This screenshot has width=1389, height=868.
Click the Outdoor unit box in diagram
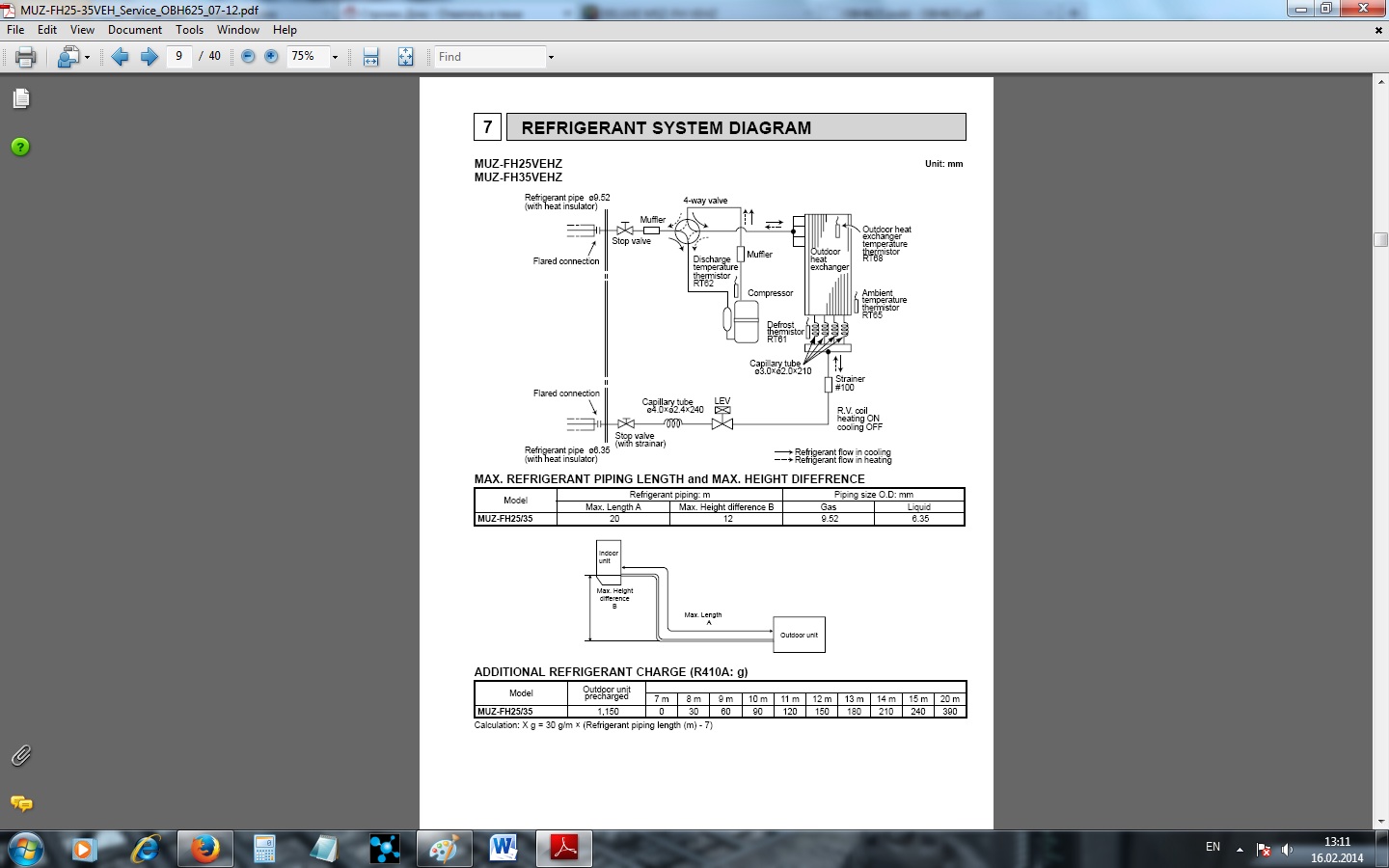pyautogui.click(x=799, y=635)
